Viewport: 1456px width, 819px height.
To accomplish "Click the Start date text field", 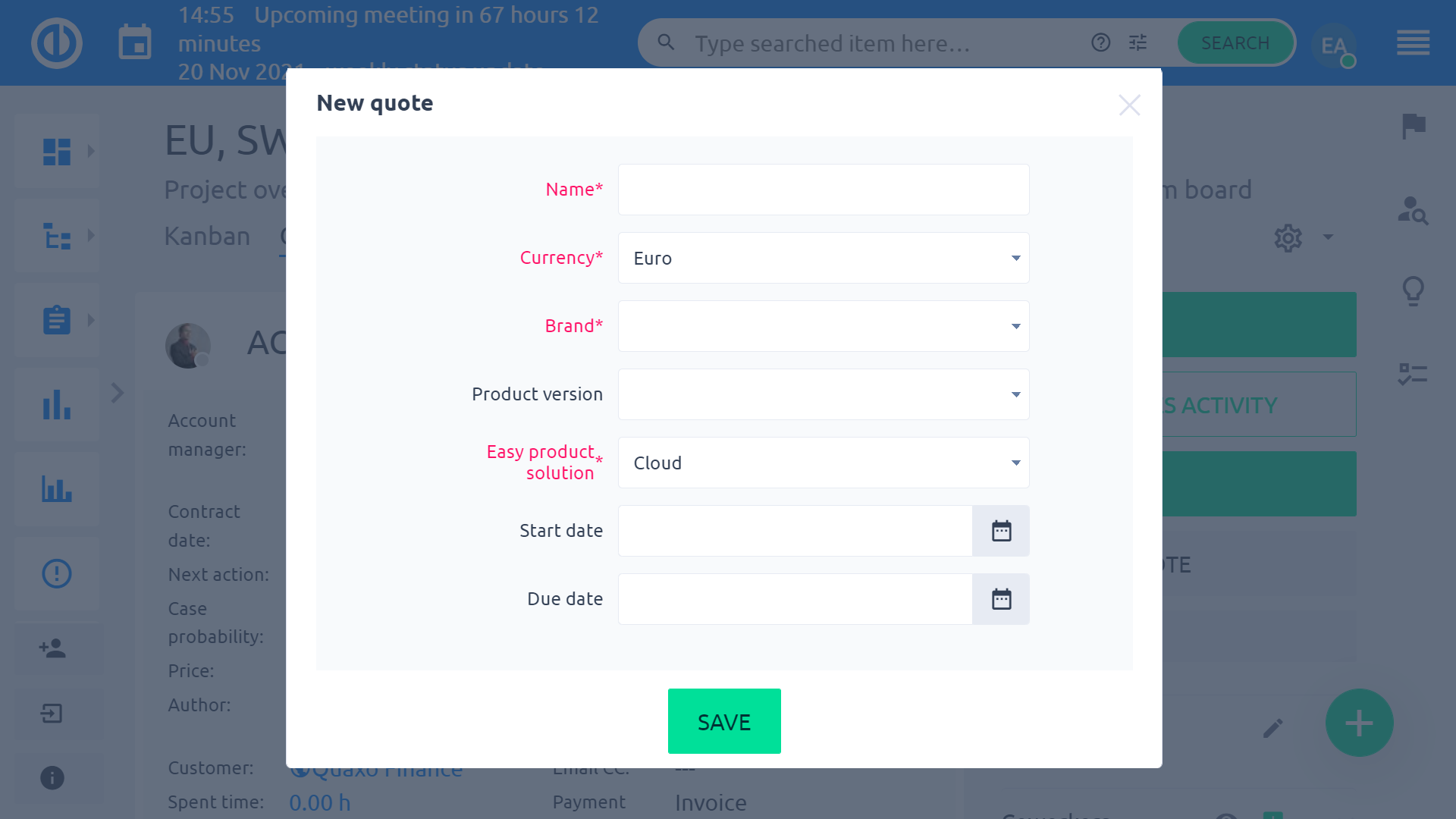I will tap(795, 531).
